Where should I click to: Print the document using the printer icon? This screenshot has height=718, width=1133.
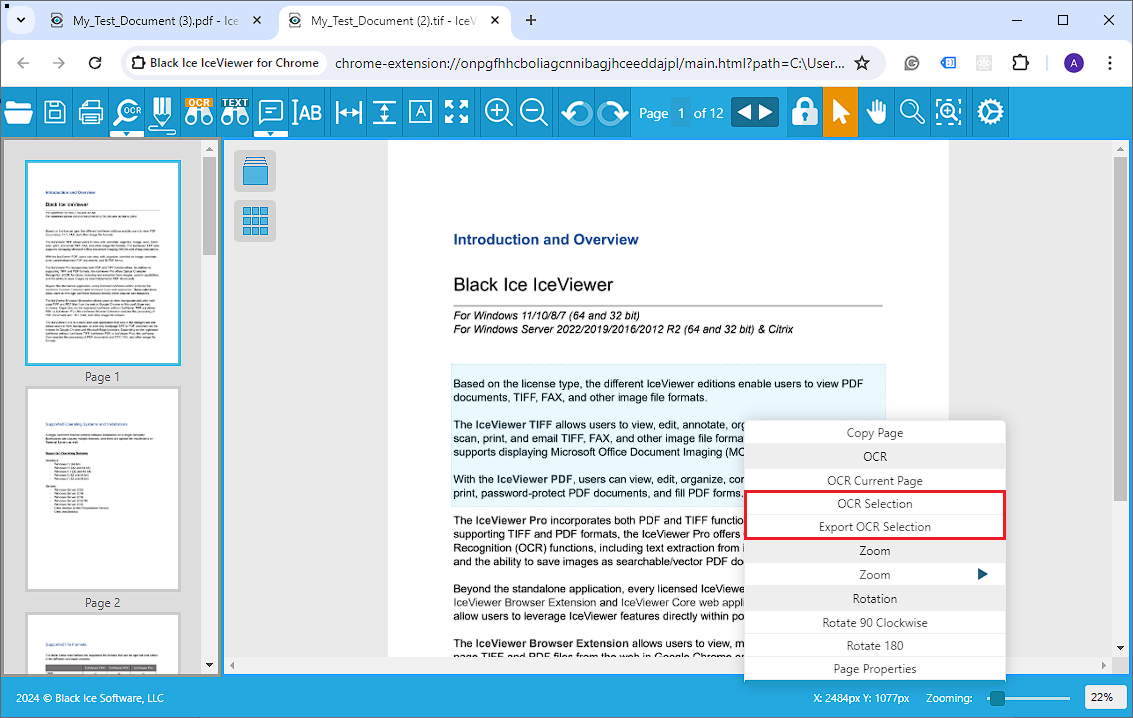91,112
